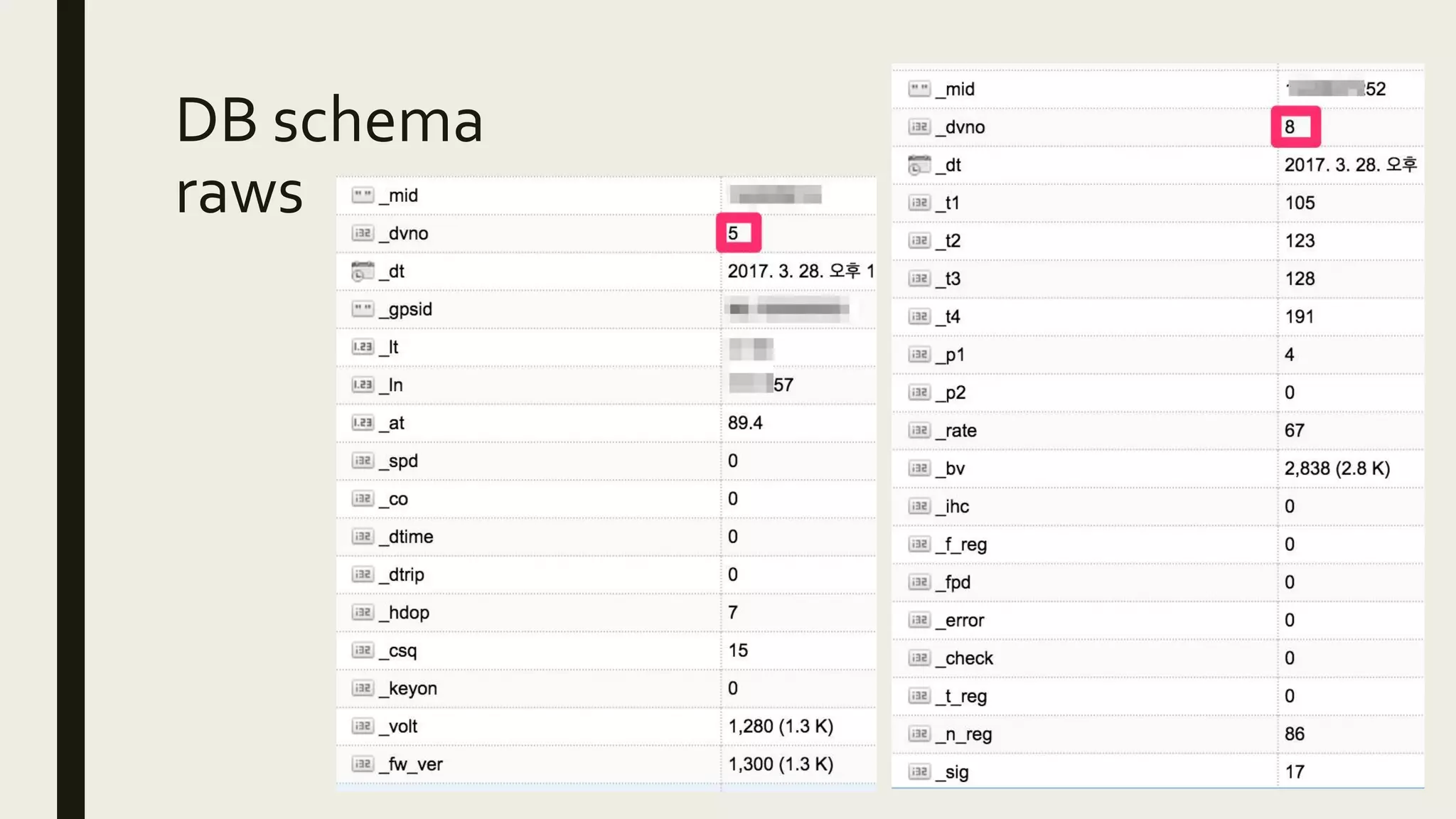Viewport: 1456px width, 819px height.
Task: Click the _rate value 67
Action: tap(1295, 430)
